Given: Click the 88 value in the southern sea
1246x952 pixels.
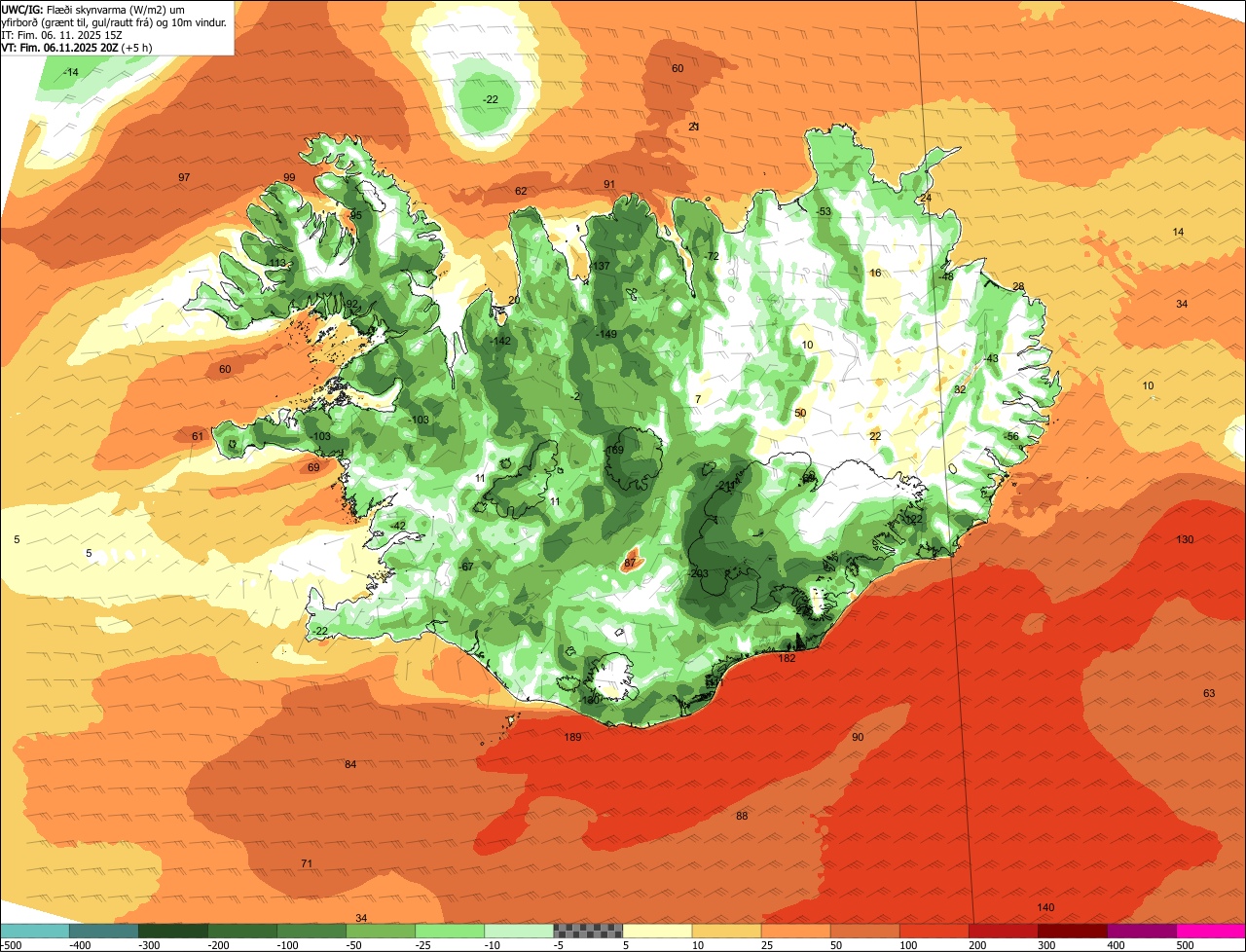Looking at the screenshot, I should point(742,816).
